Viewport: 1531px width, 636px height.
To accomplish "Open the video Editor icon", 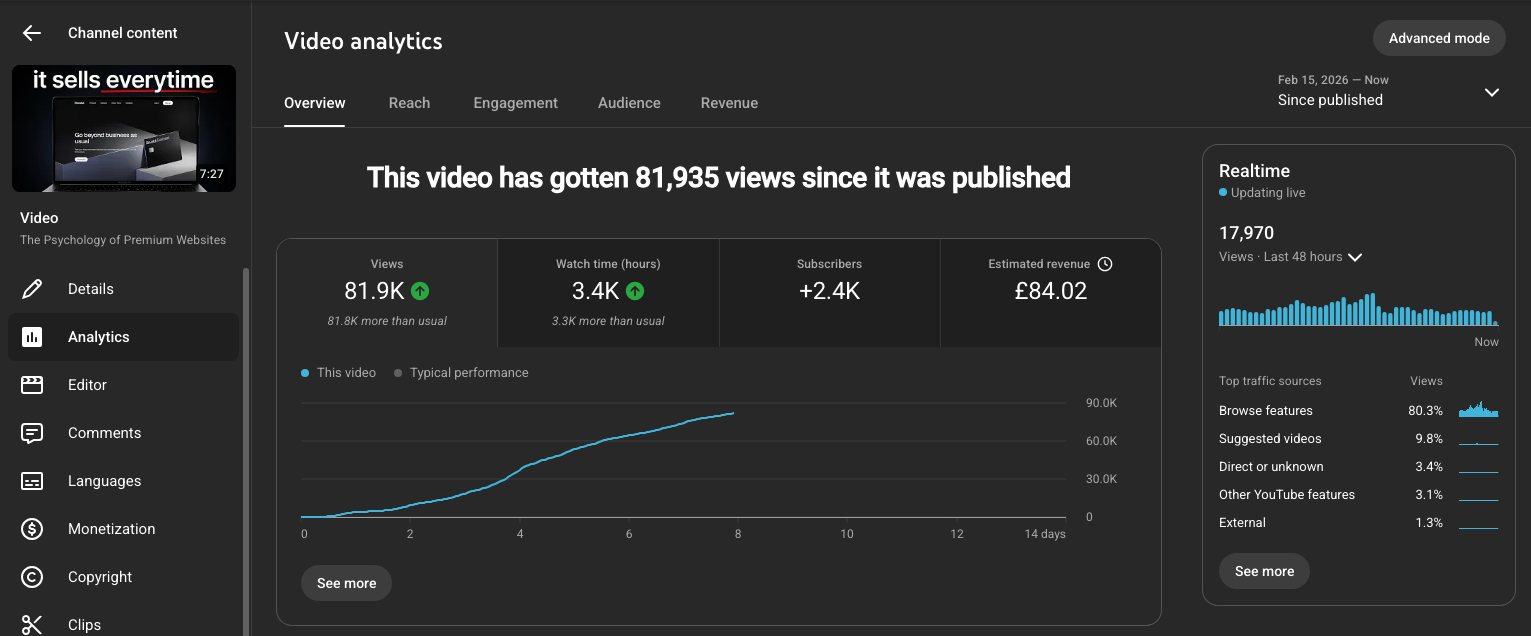I will (x=31, y=384).
